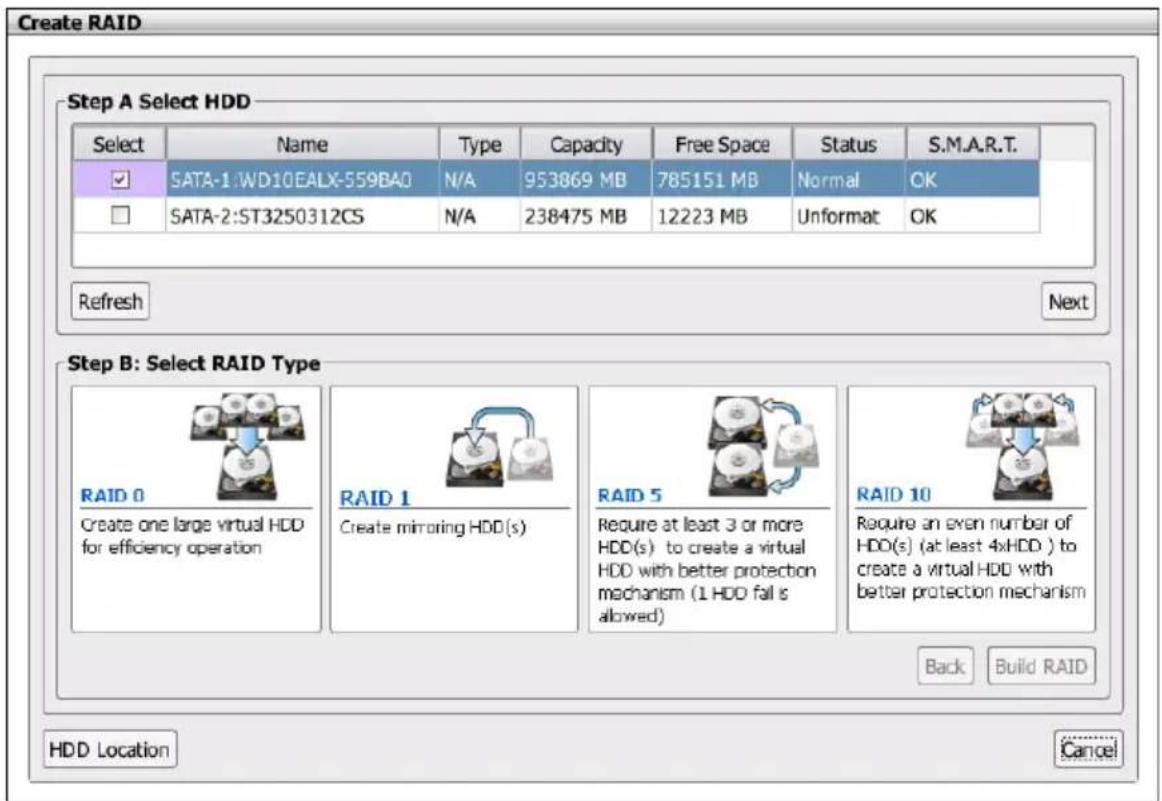Click the S.M.A.R.T. column header
This screenshot has height=801, width=1162.
point(972,144)
